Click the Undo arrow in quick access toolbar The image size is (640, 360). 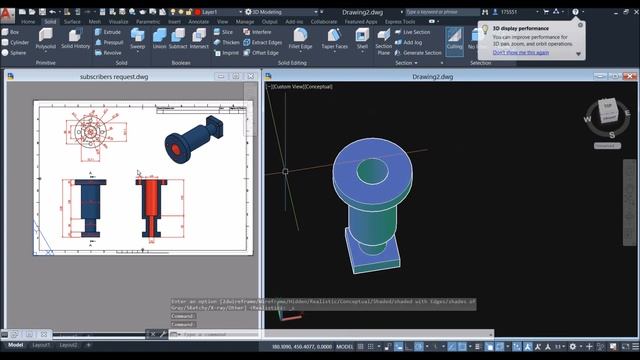point(52,12)
